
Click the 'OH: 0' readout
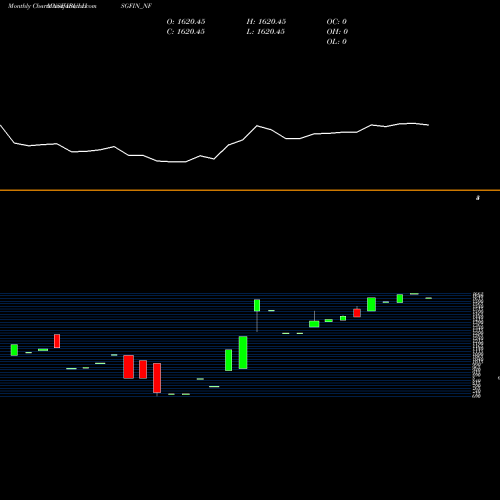tap(337, 32)
